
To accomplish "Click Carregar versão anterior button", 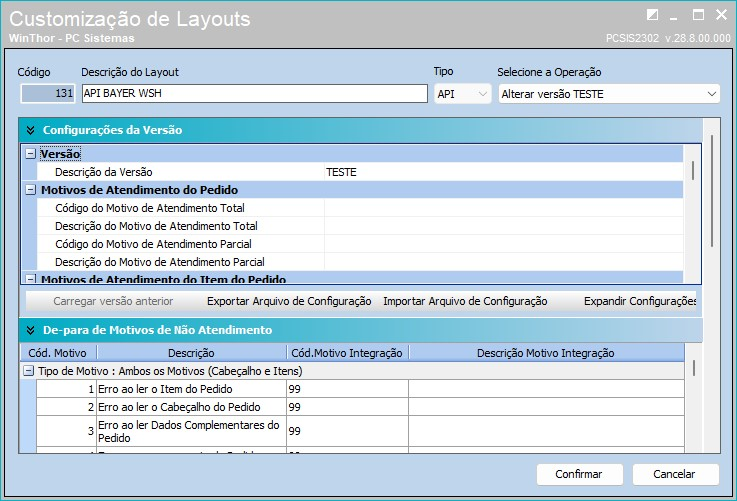I will 113,301.
